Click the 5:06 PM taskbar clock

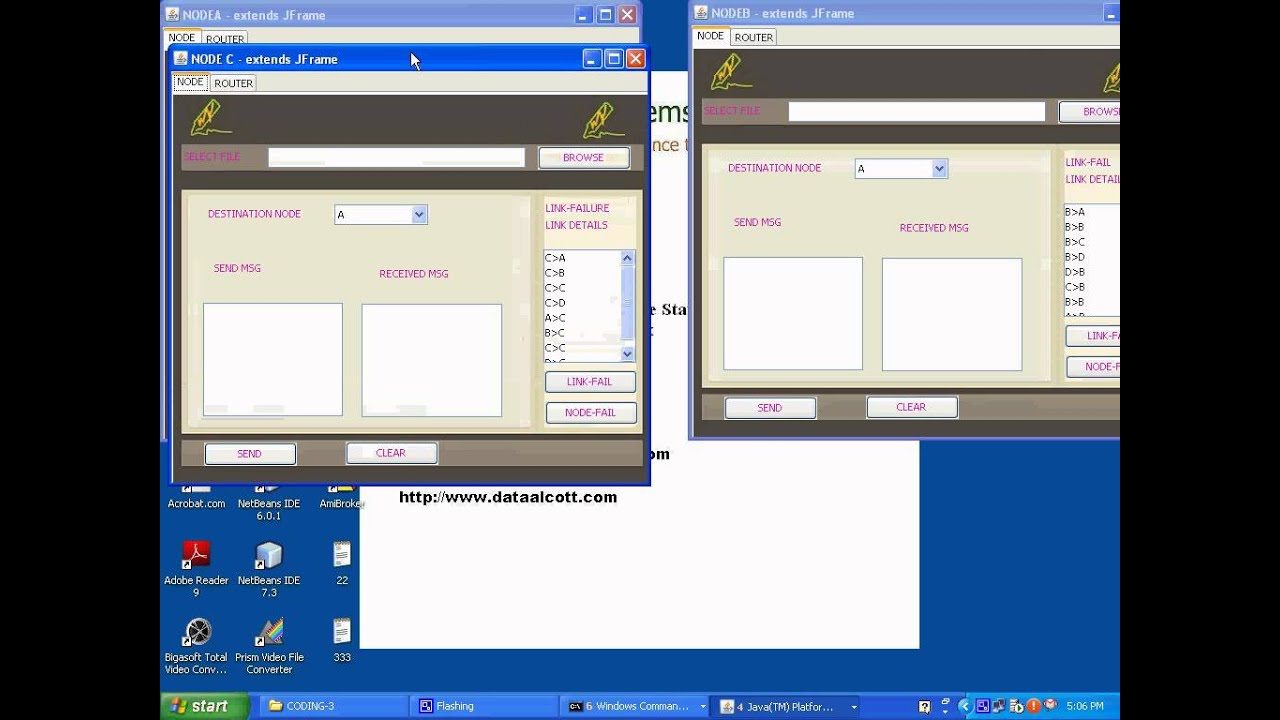[x=1085, y=706]
